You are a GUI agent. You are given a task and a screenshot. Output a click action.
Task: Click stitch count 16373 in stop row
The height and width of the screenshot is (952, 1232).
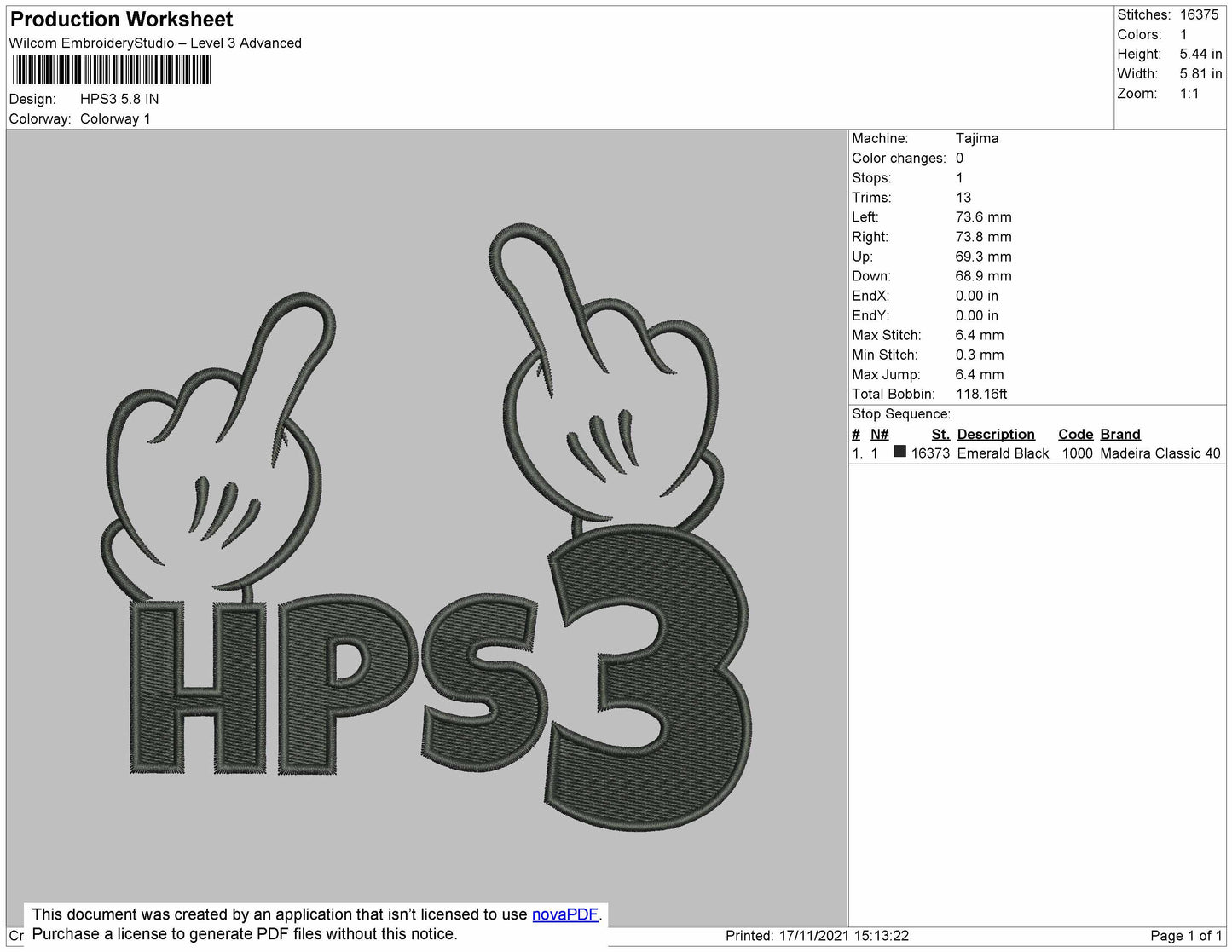click(930, 453)
